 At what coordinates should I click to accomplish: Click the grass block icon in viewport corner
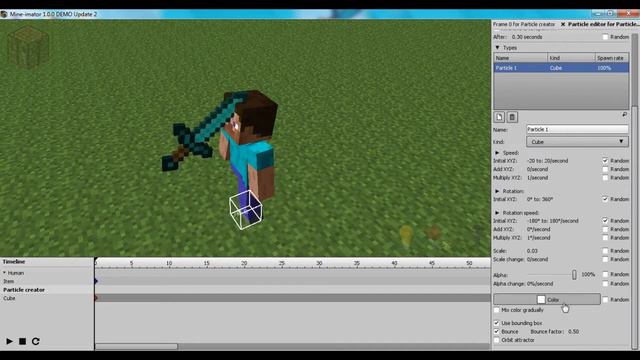(x=28, y=47)
